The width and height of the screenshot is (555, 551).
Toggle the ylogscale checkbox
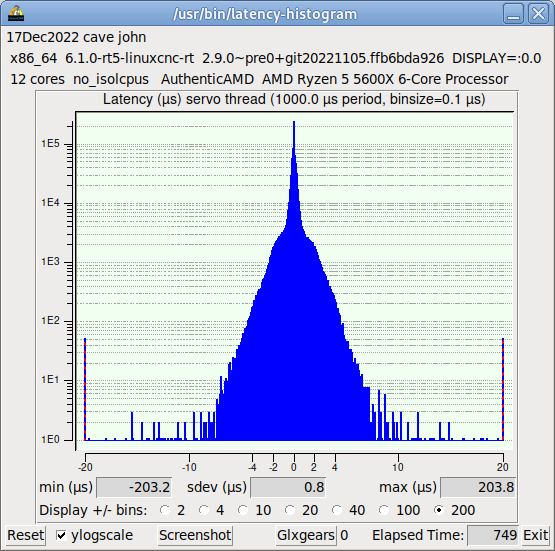[61, 535]
